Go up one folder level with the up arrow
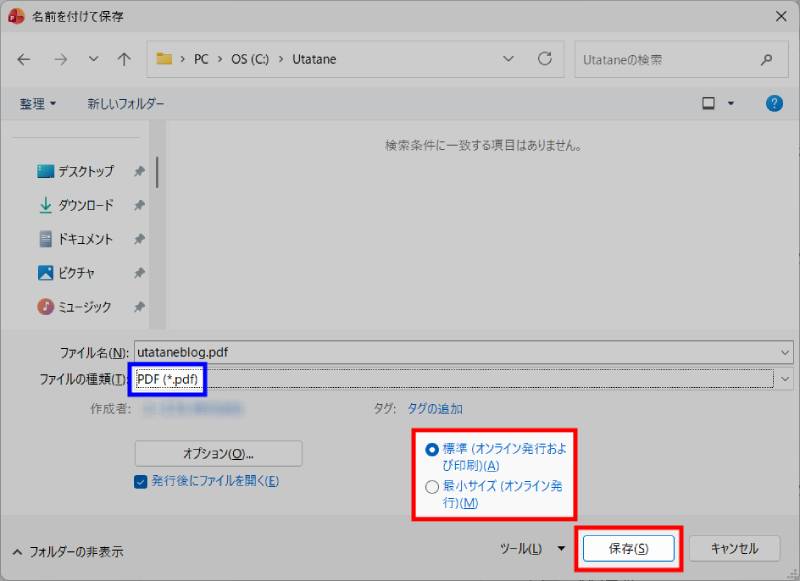This screenshot has width=800, height=581. pos(122,59)
